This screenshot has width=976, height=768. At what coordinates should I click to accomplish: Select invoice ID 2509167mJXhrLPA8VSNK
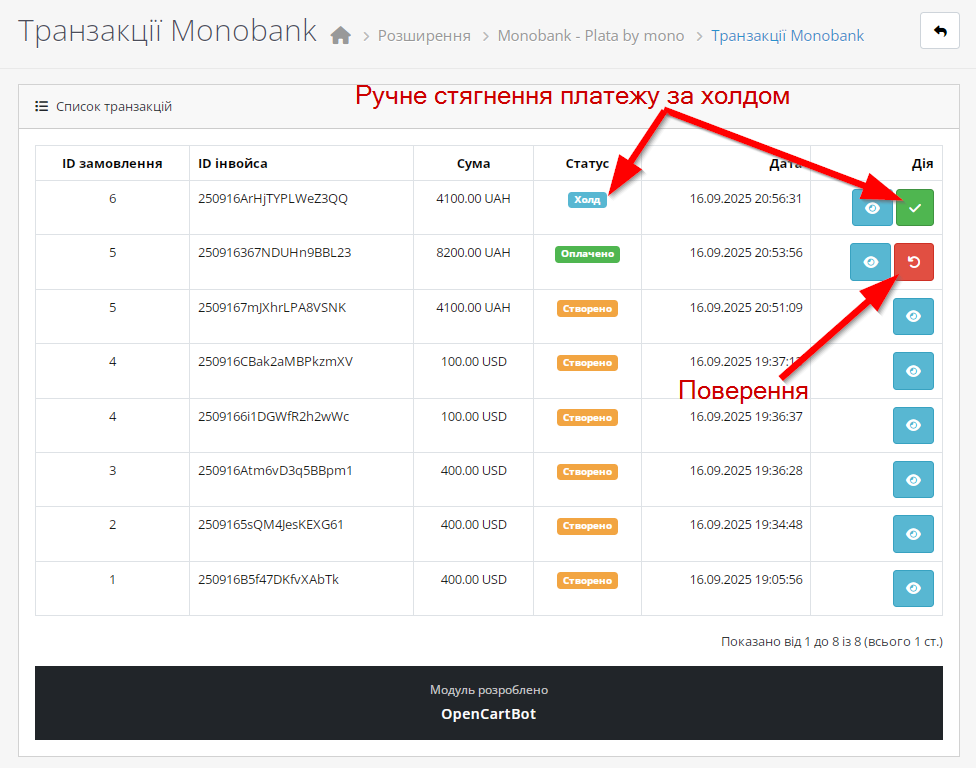(272, 307)
